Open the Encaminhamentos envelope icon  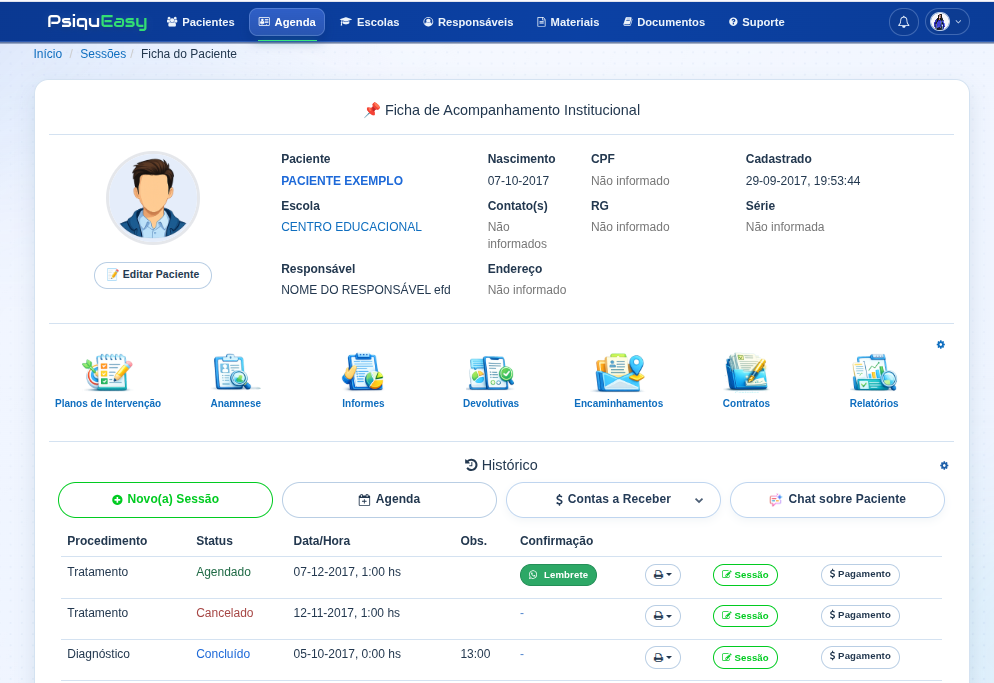tap(619, 372)
